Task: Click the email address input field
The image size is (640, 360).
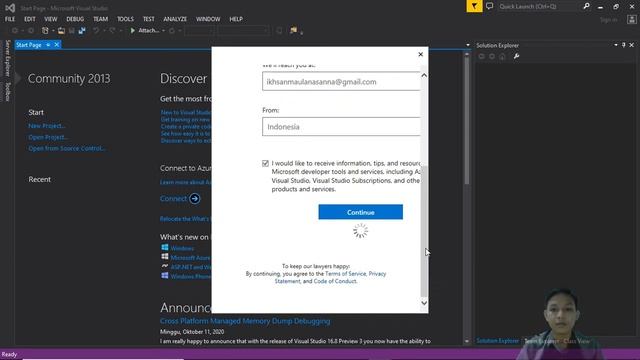Action: (x=341, y=82)
